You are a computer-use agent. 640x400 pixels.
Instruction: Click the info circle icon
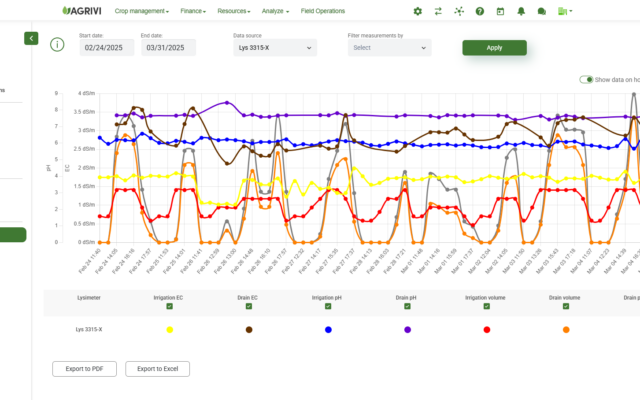(57, 44)
